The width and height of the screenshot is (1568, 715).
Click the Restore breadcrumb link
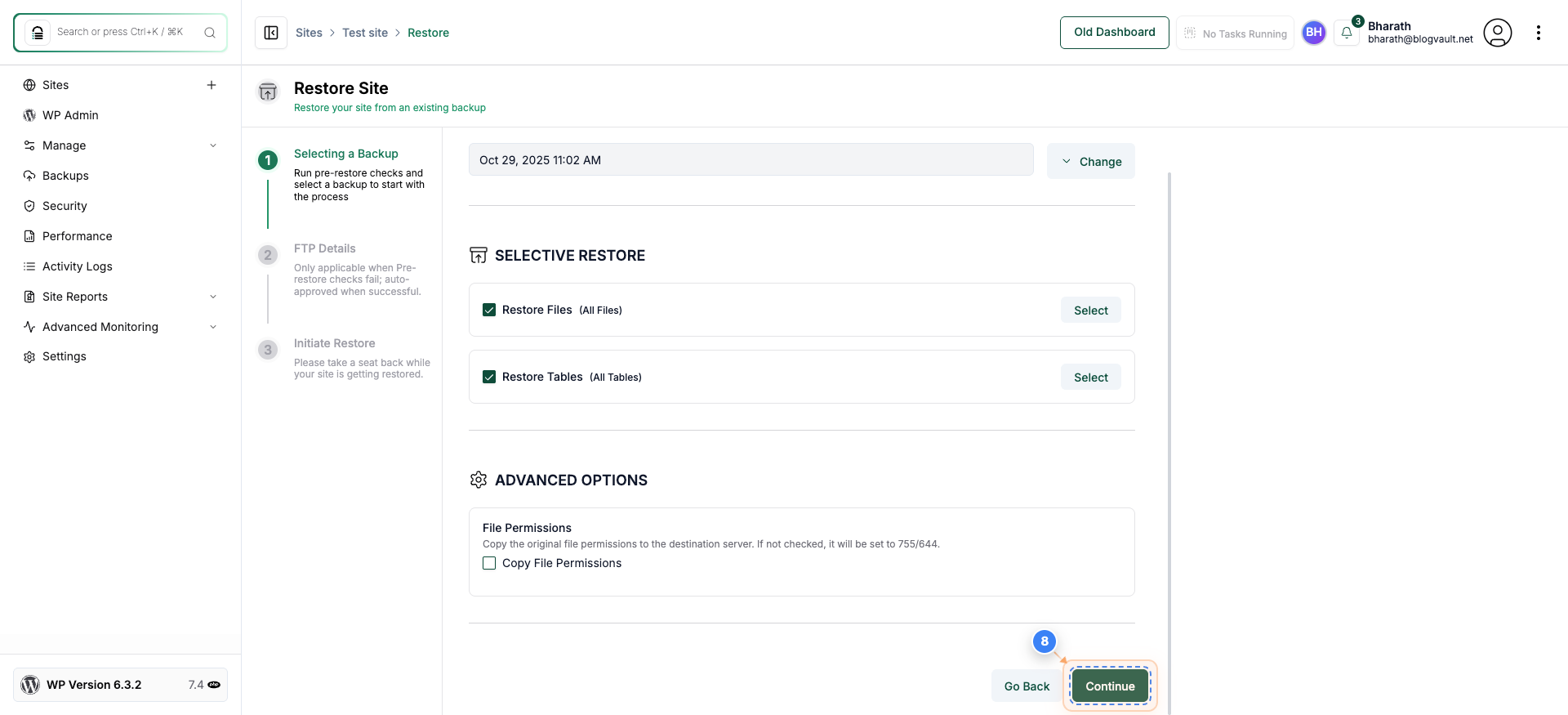428,33
